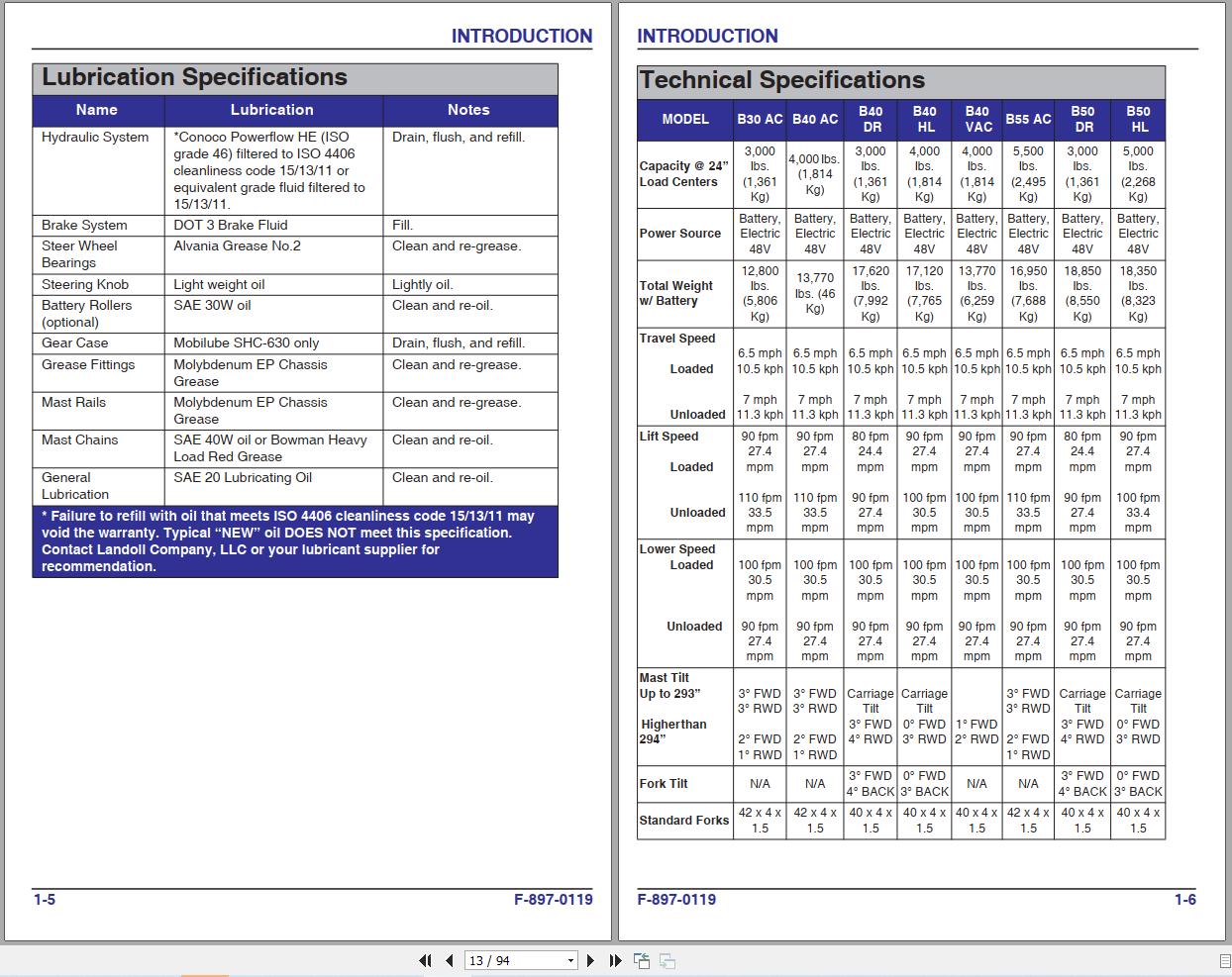
Task: Click the B55 AC column header
Action: 1028,119
